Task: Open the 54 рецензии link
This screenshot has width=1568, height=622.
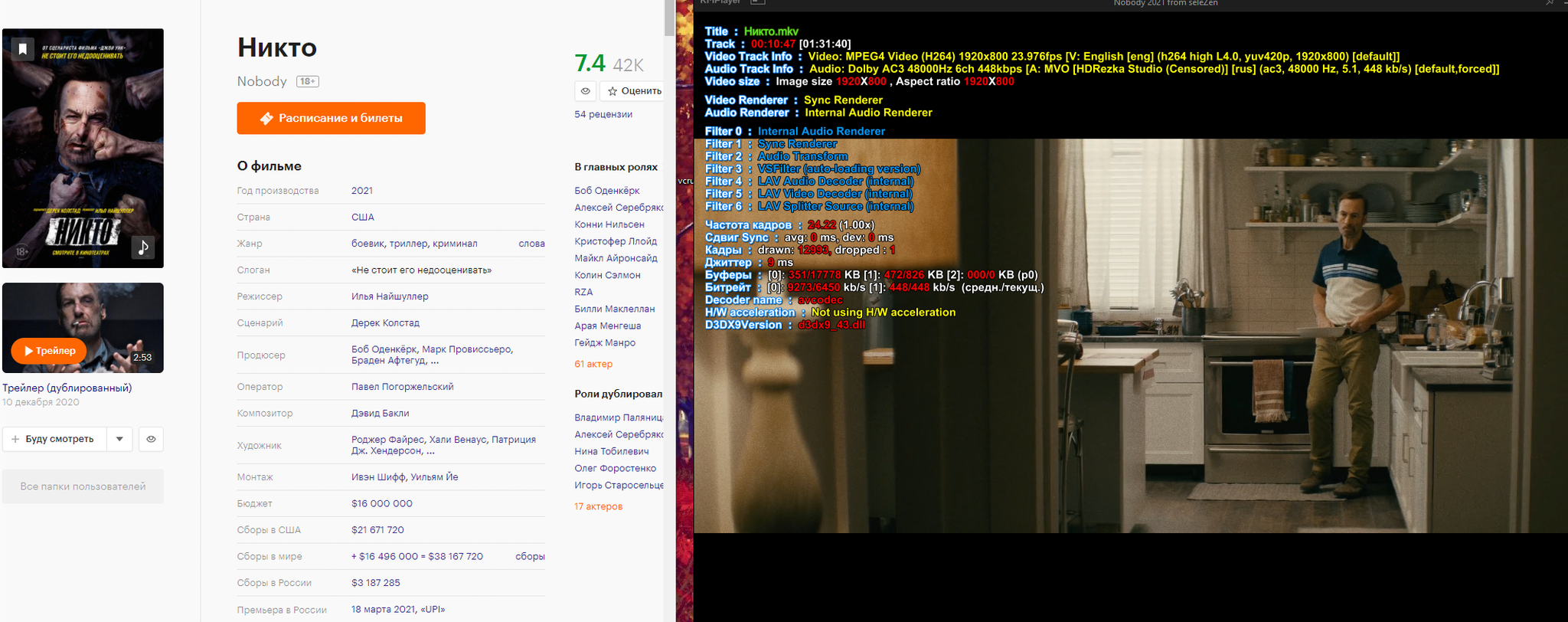Action: [603, 114]
